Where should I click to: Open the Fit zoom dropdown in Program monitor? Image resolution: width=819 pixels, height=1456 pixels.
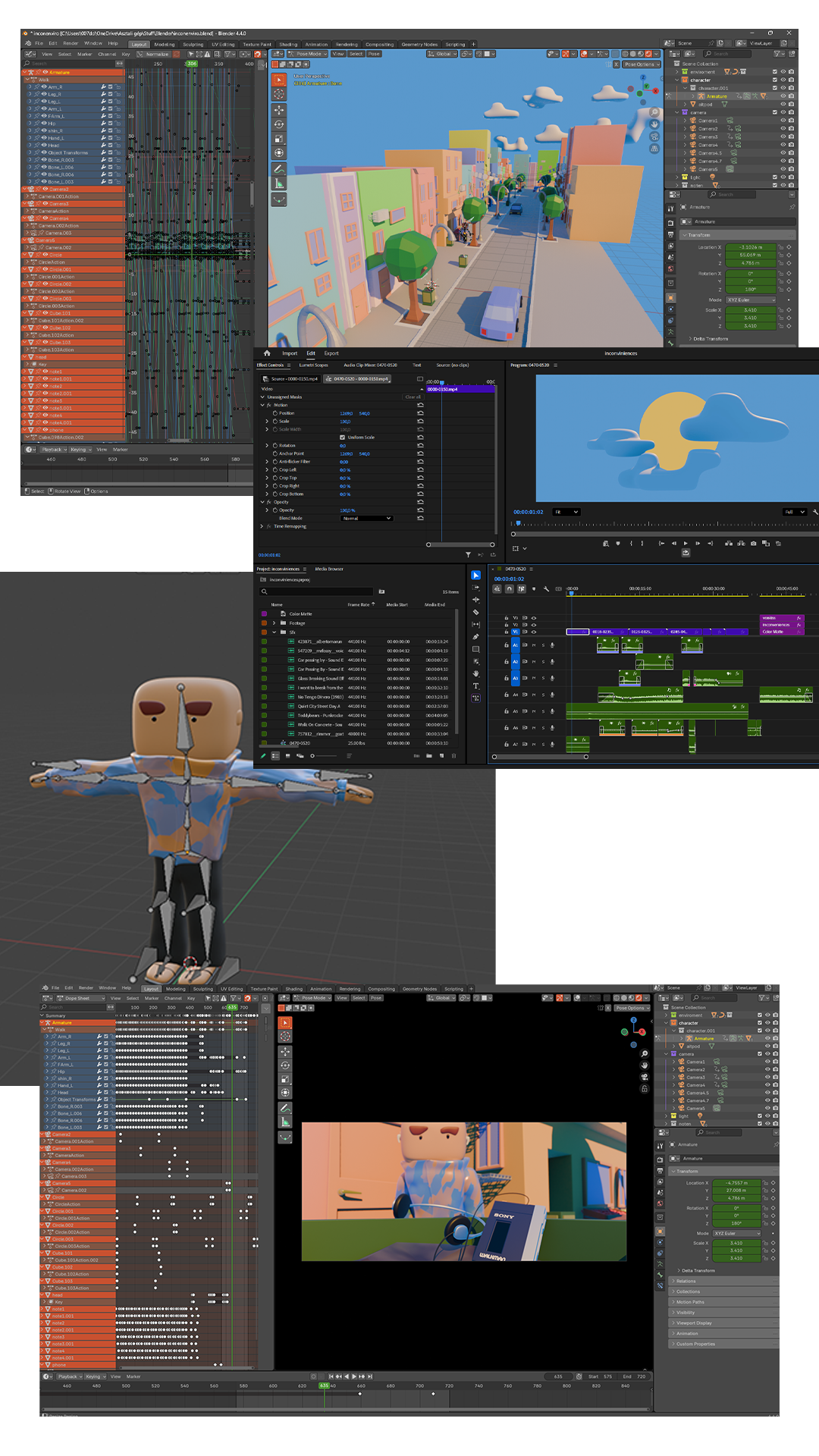(566, 512)
